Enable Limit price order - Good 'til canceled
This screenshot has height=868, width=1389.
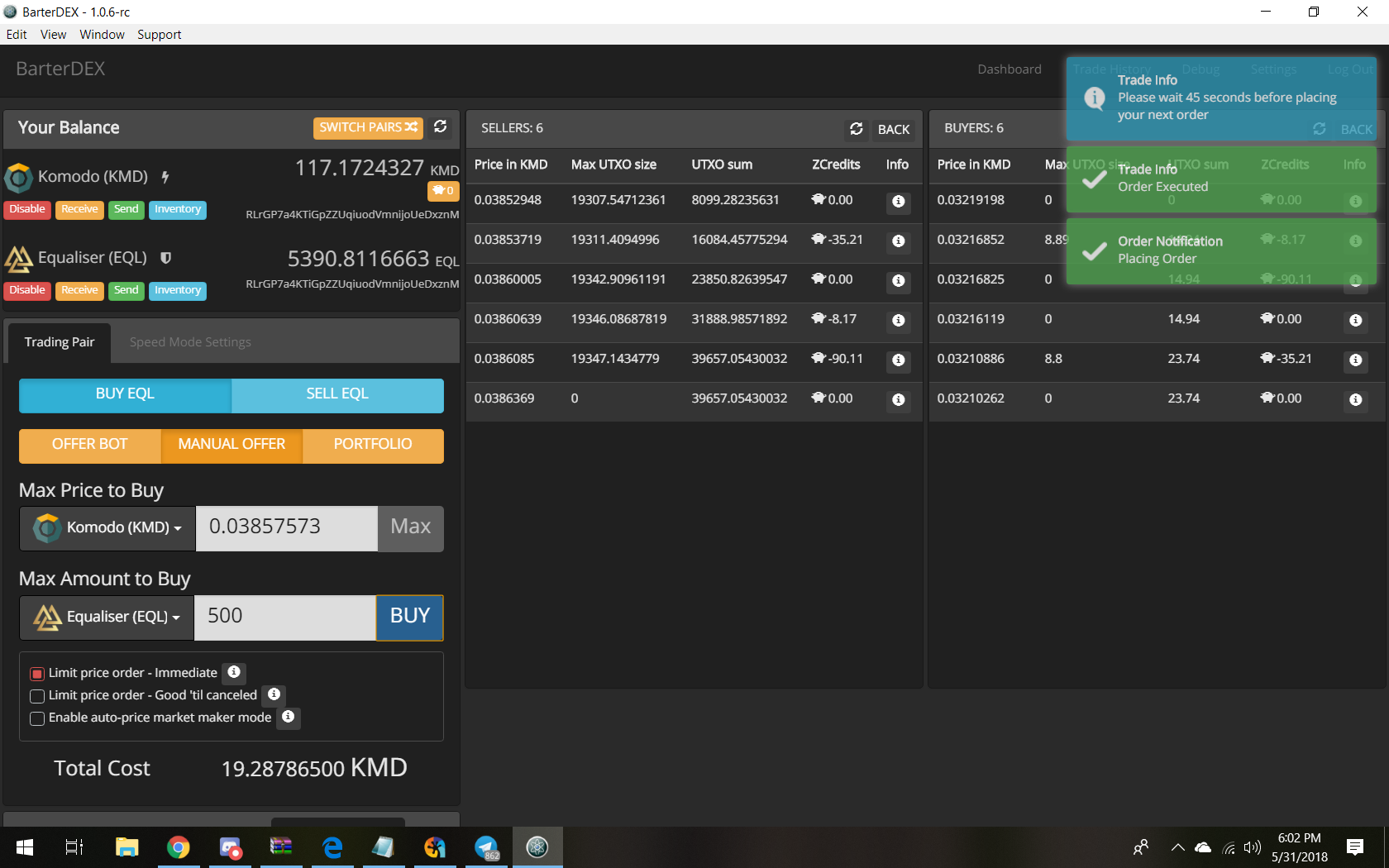37,696
